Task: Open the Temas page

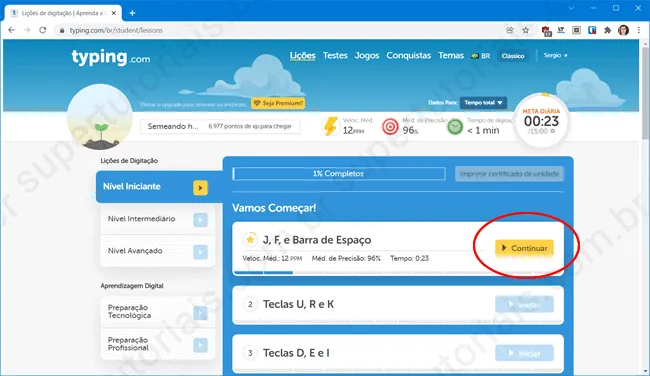Action: 451,56
